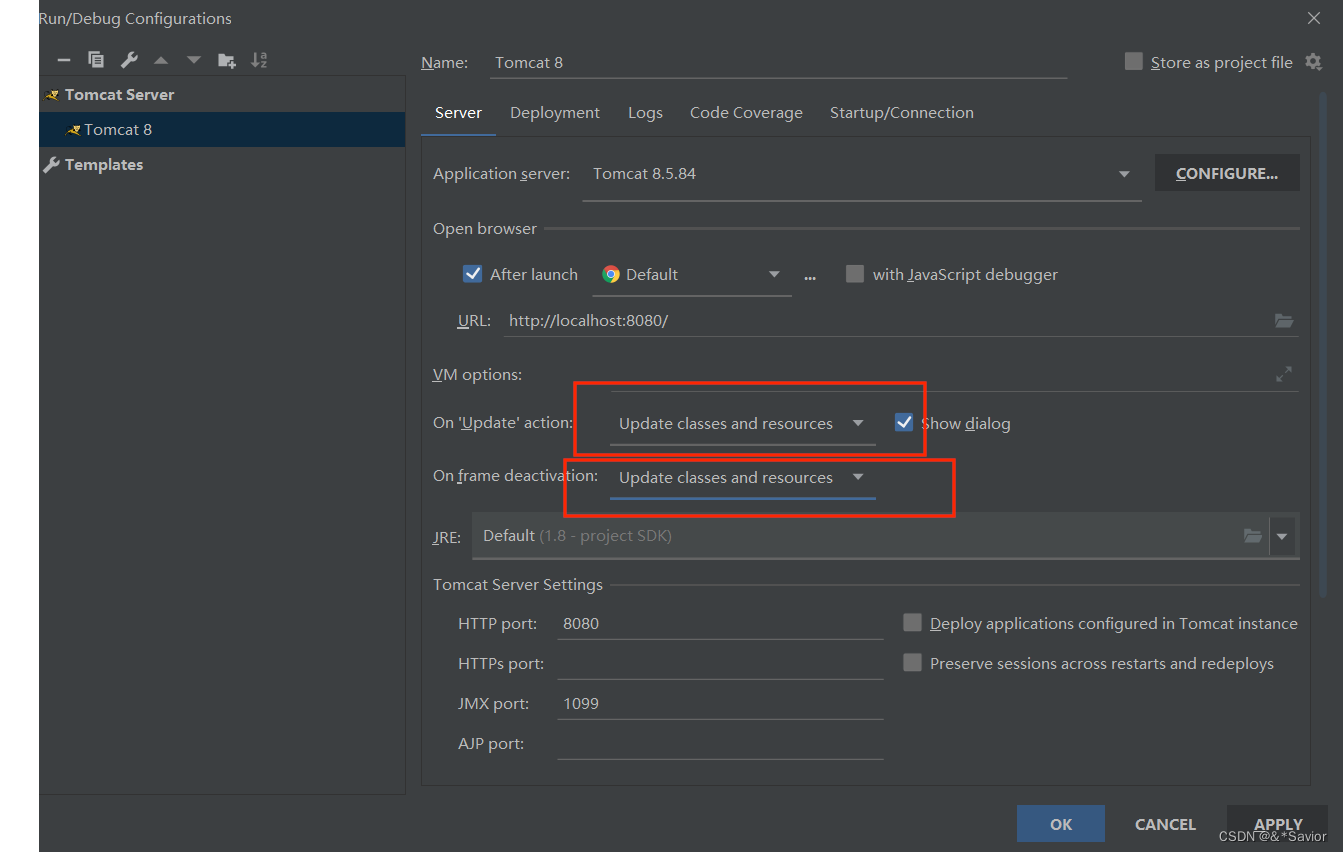Check Deploy applications configured in Tomcat instance
This screenshot has width=1343, height=852.
pyautogui.click(x=912, y=623)
